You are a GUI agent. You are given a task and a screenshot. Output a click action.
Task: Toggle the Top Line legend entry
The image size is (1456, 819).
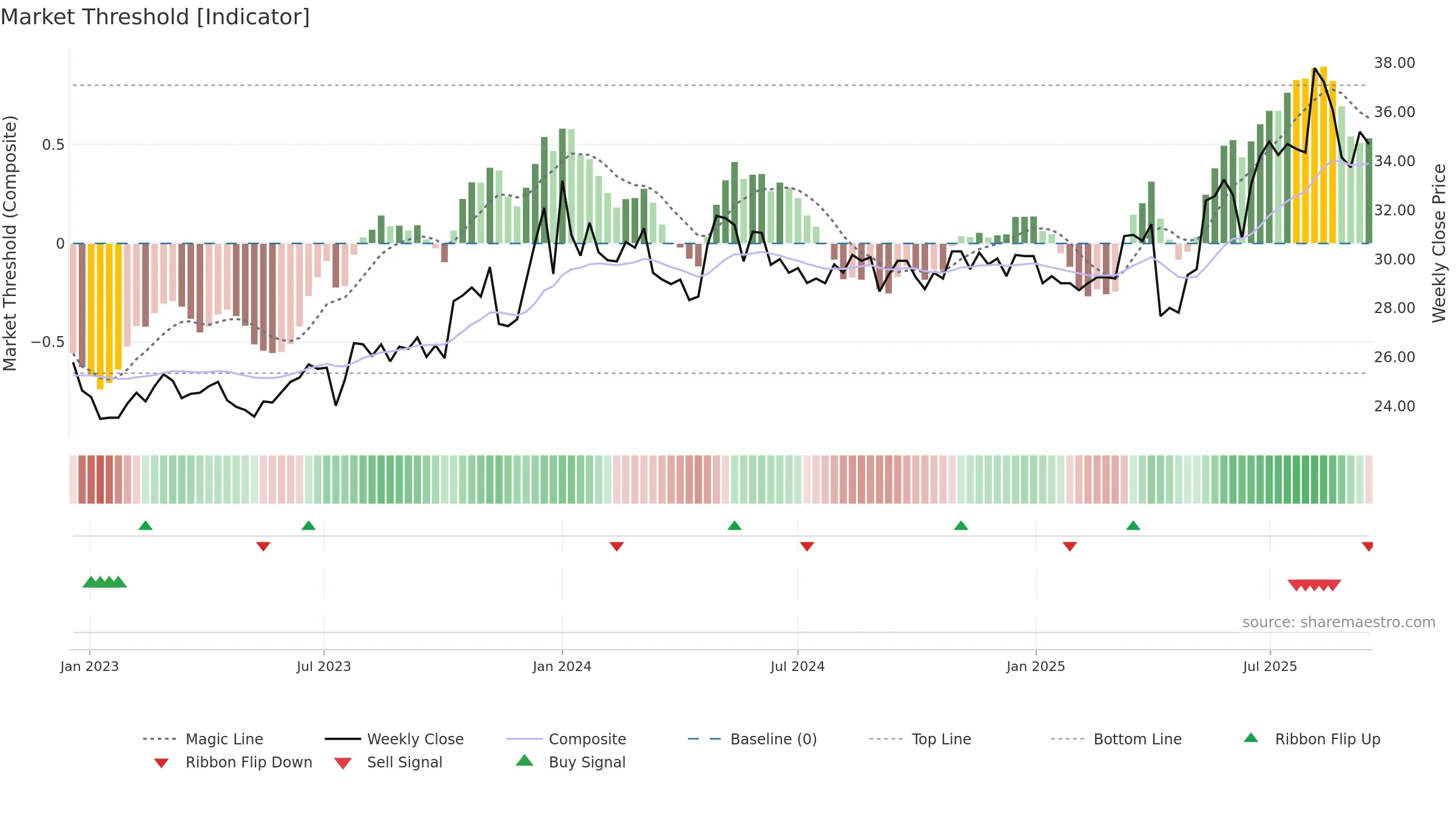click(920, 739)
